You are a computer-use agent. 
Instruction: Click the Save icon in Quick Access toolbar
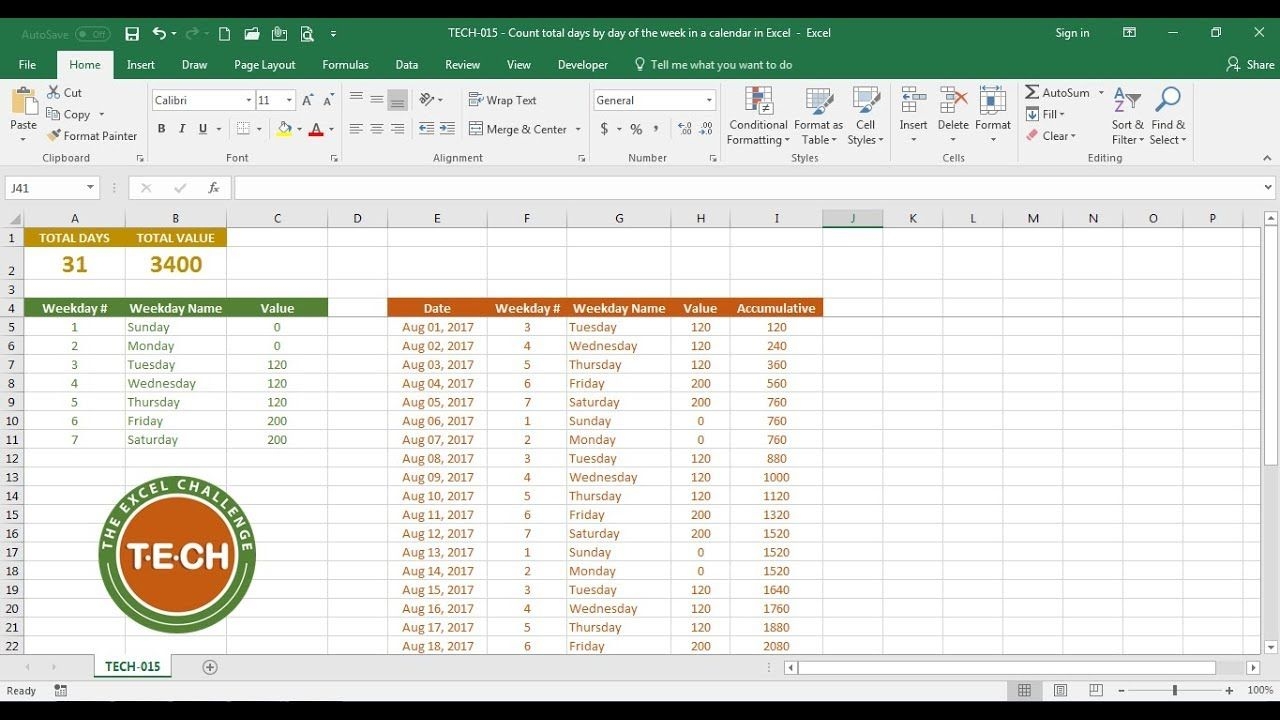[132, 33]
